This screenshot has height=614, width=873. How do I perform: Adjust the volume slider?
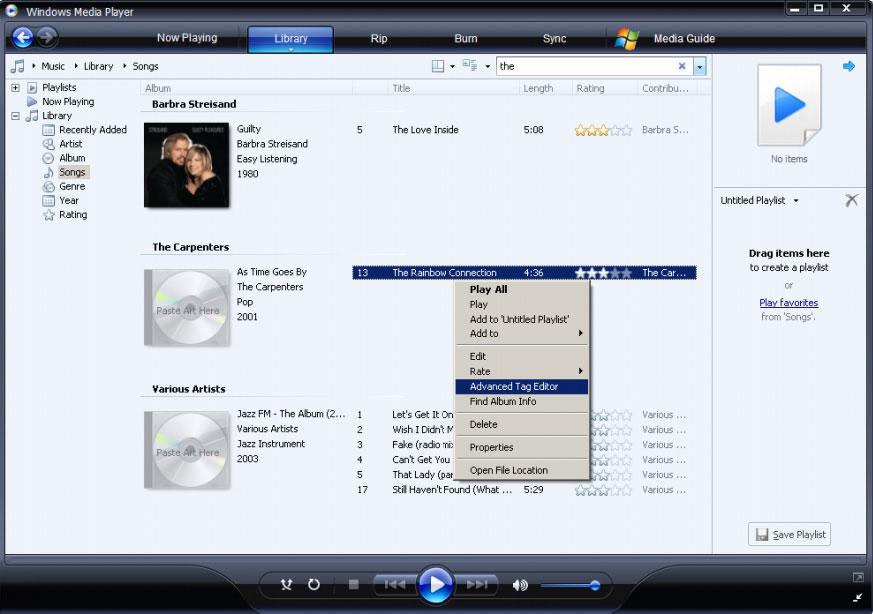tap(569, 585)
